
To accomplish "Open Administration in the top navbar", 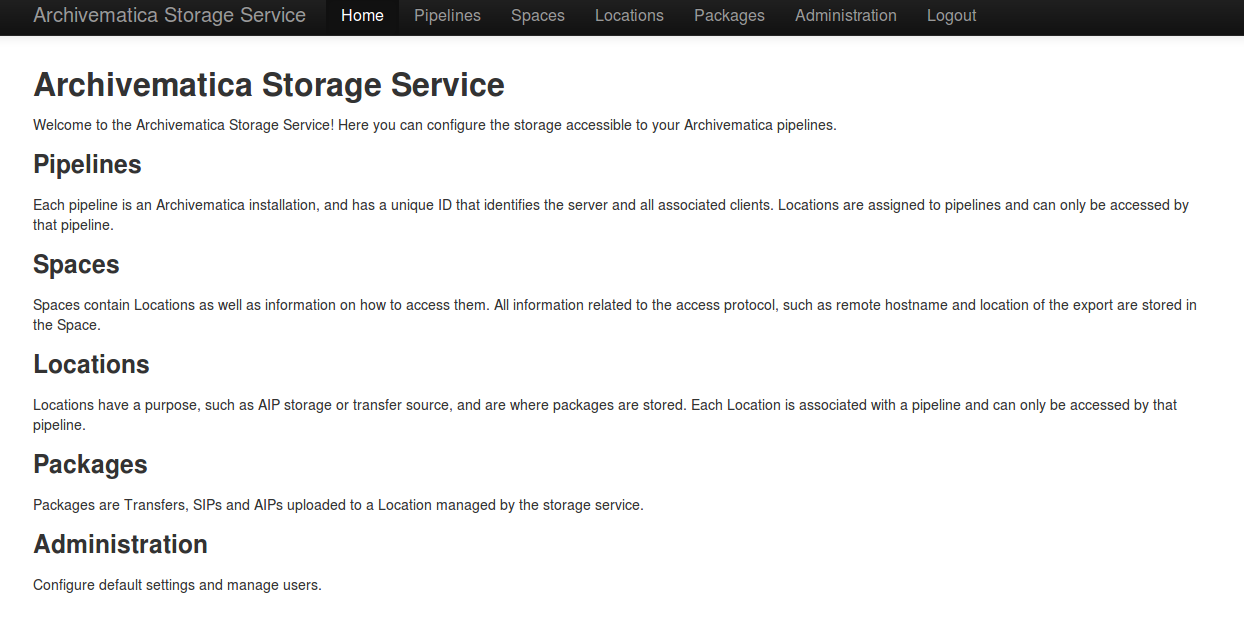I will 845,16.
